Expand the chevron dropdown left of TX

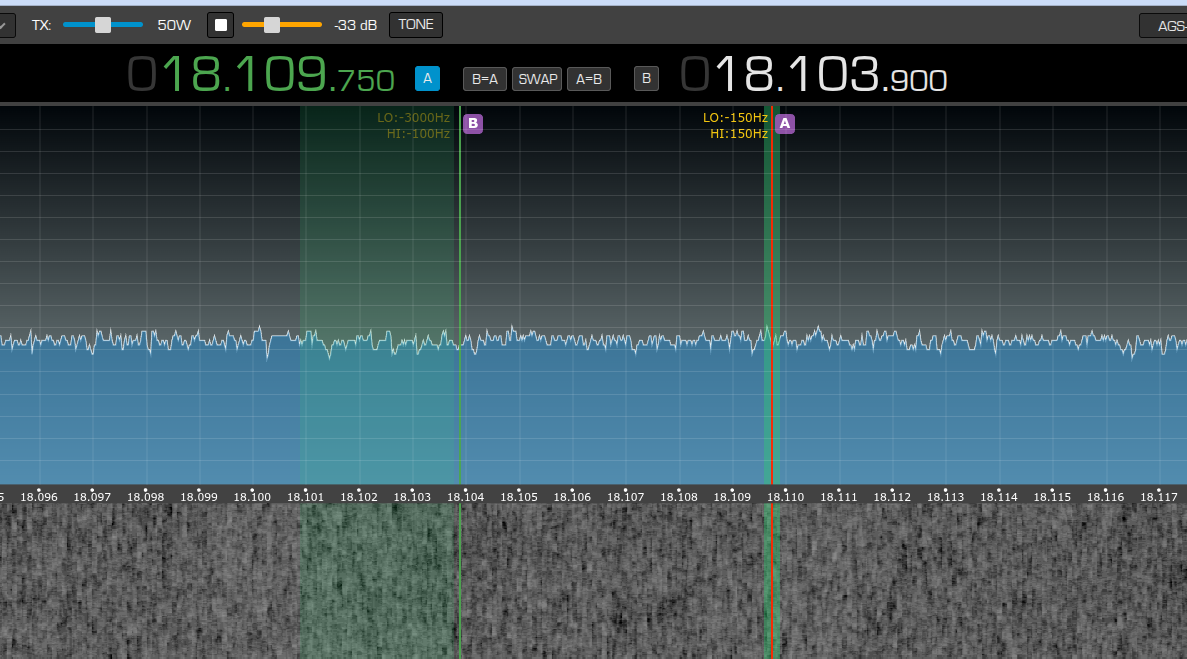pyautogui.click(x=6, y=25)
